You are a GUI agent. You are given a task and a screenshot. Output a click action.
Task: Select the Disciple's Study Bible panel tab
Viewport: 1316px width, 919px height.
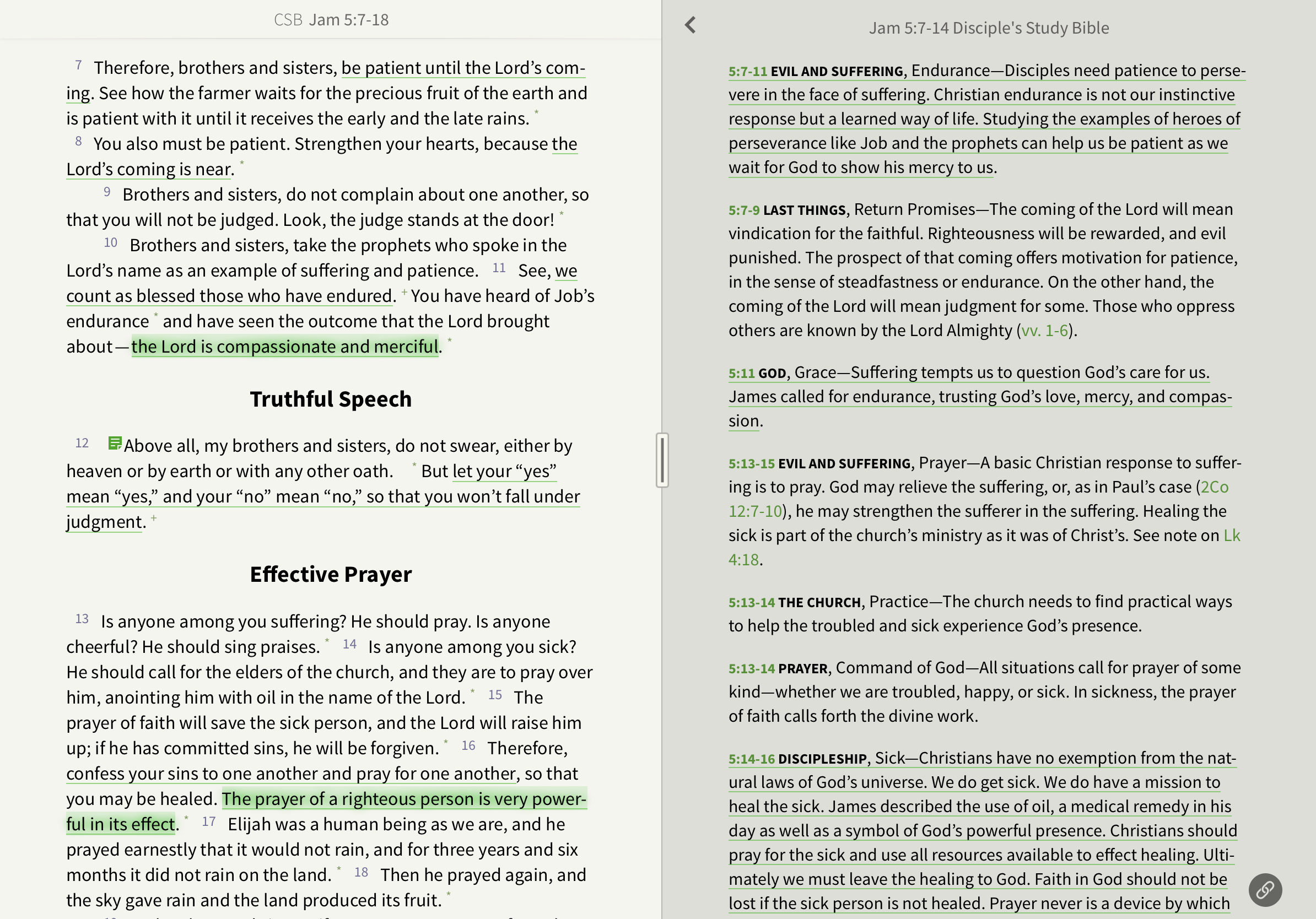tap(988, 28)
